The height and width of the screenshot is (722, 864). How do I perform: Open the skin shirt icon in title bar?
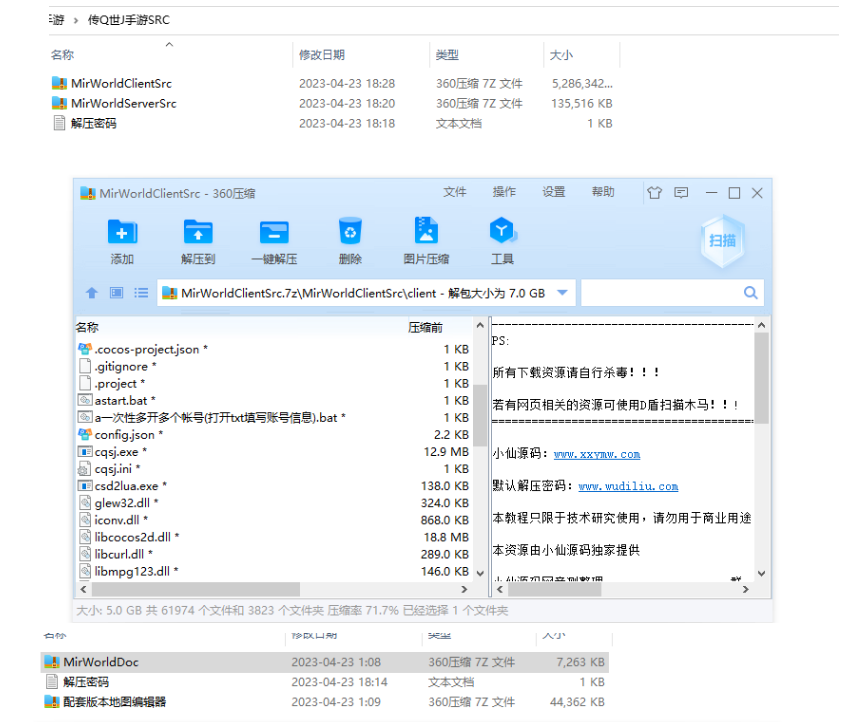655,192
